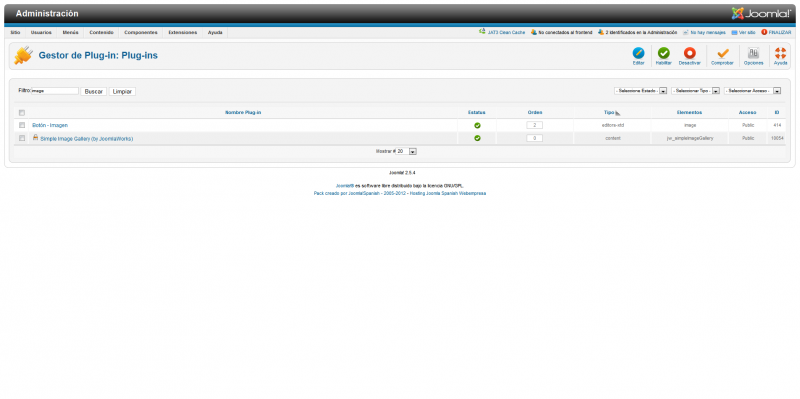This screenshot has width=800, height=399.
Task: Click the Limpiar filter button
Action: tap(122, 91)
